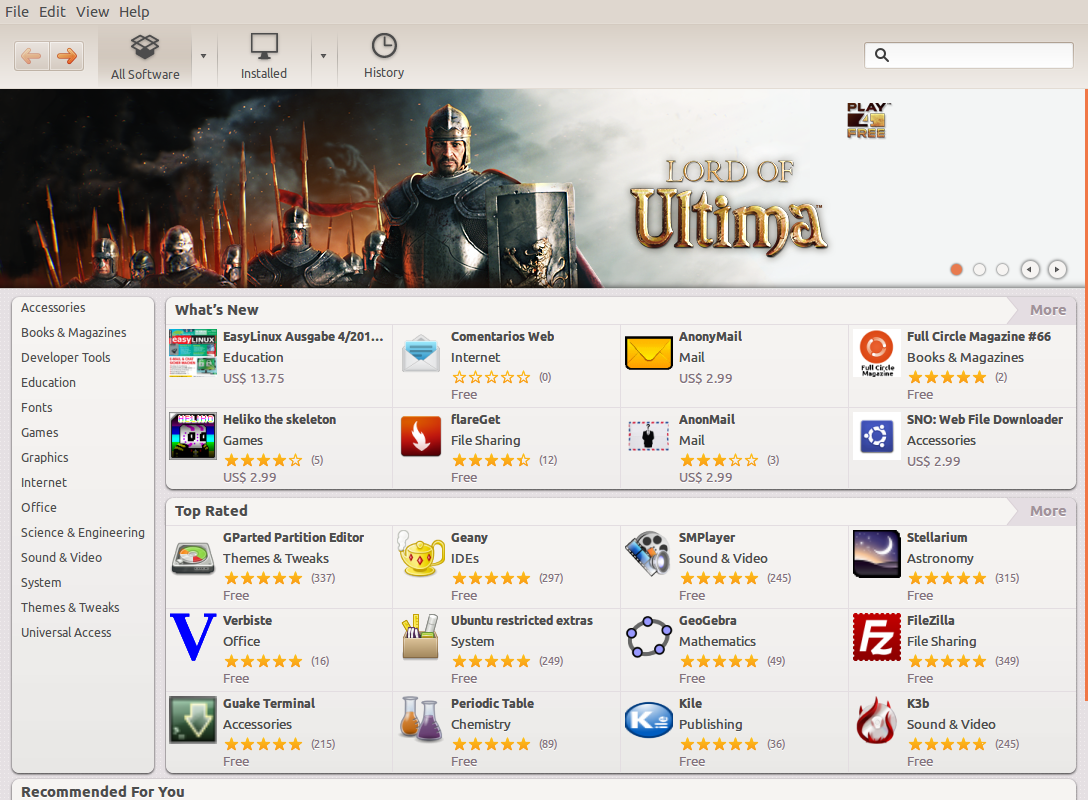Click the vertical scrollbar on right edge

pos(1086,395)
